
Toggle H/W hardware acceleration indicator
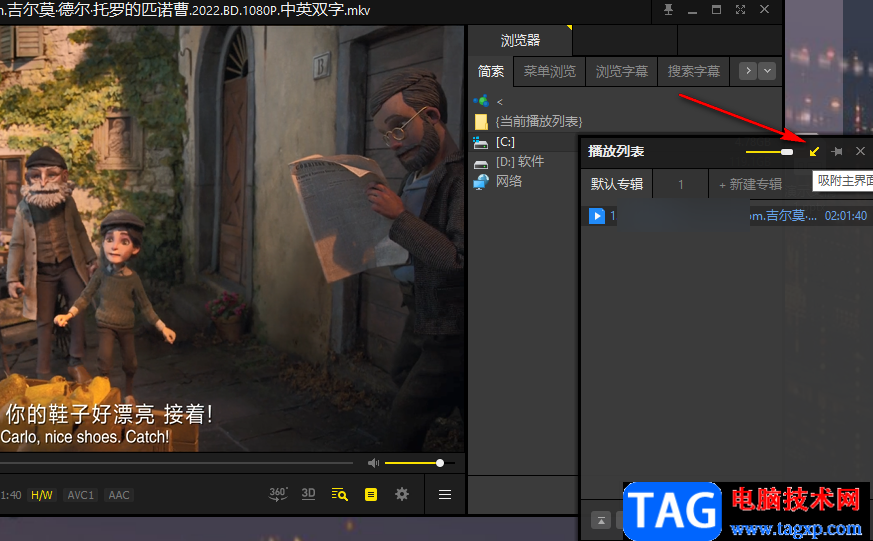42,495
